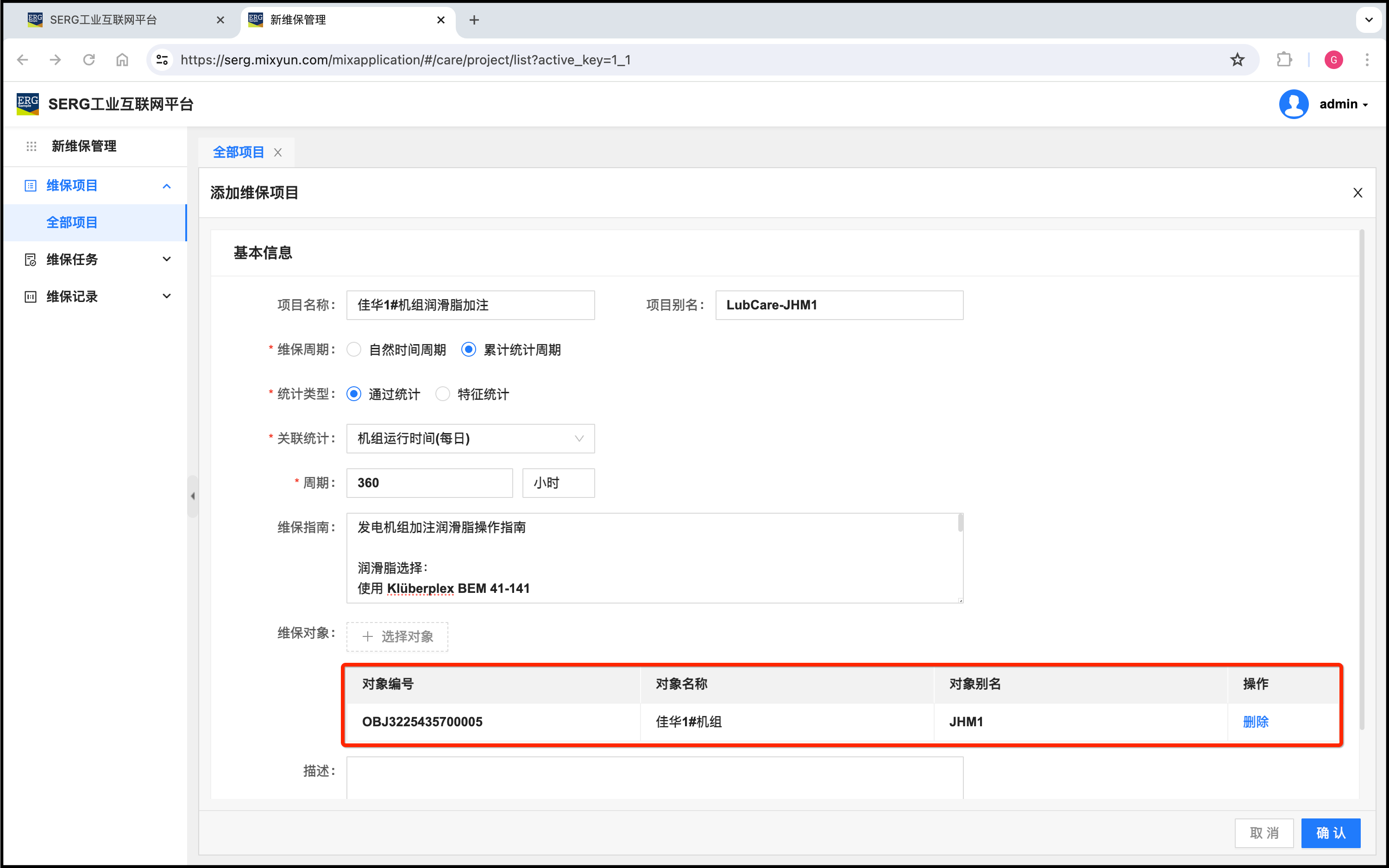Open the browser extensions puzzle icon

pos(1284,60)
